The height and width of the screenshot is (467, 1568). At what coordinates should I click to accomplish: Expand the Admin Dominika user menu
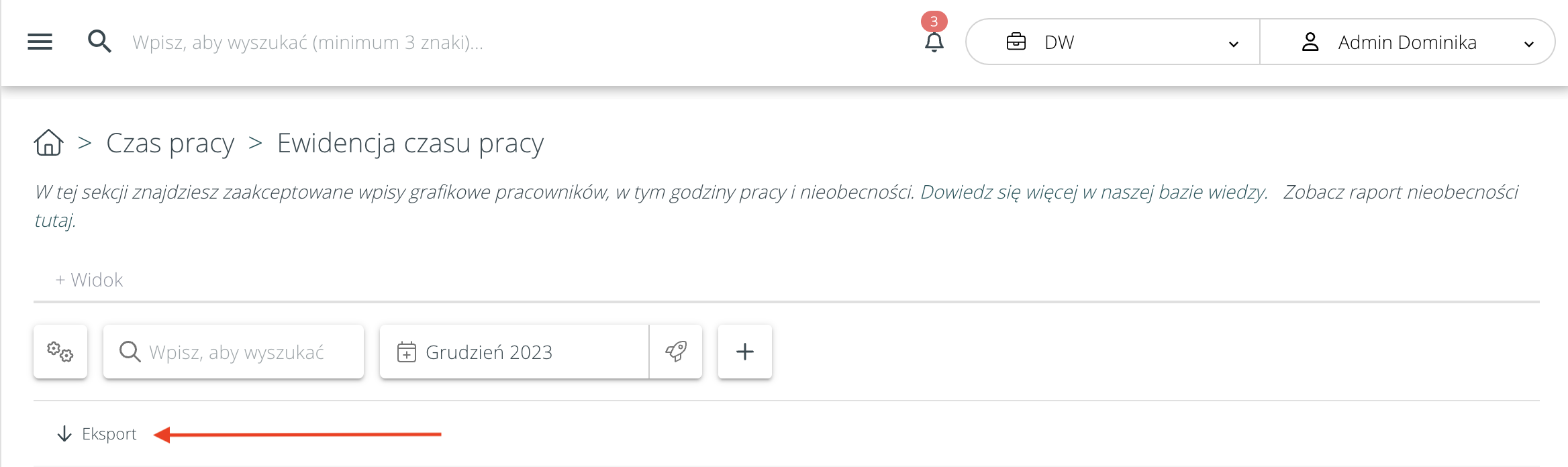coord(1528,44)
